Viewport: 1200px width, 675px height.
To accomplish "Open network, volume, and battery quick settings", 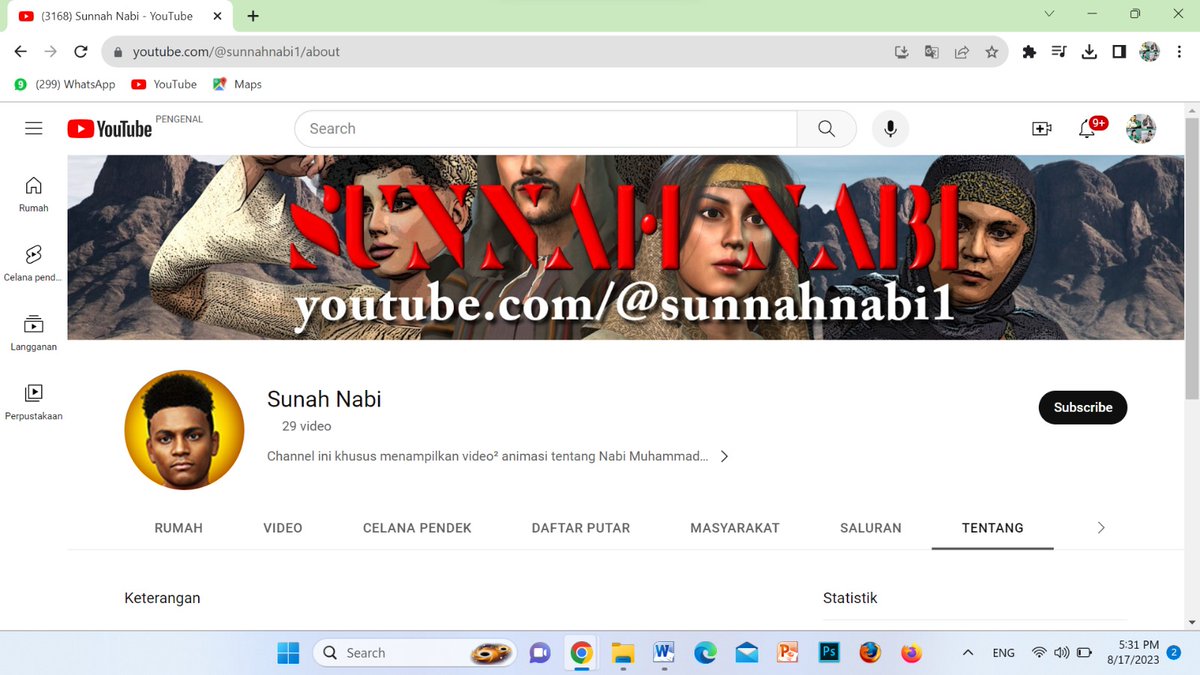I will (1061, 653).
